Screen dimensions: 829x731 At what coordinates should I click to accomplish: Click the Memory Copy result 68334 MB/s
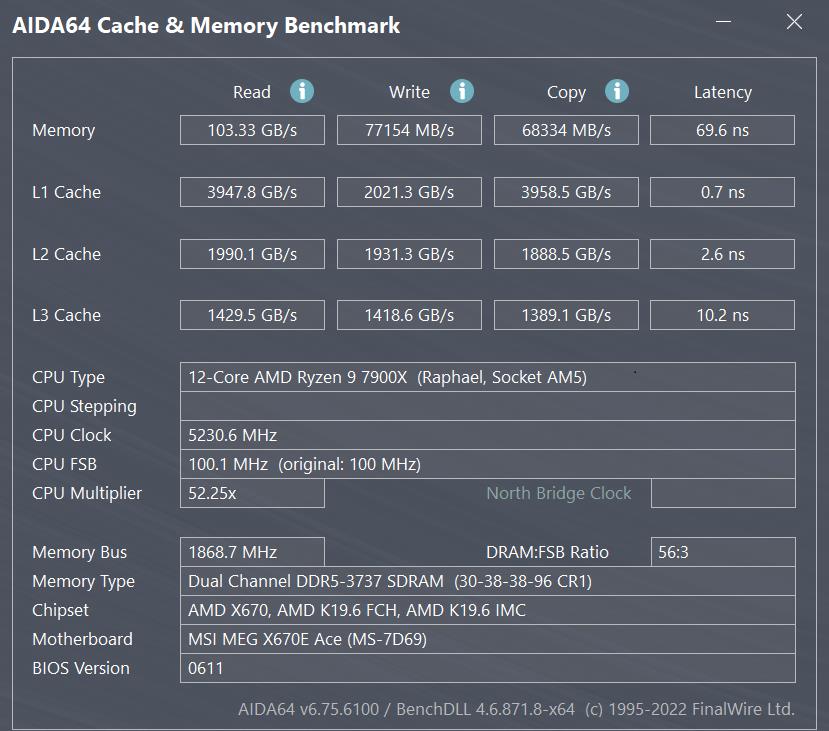pyautogui.click(x=566, y=130)
